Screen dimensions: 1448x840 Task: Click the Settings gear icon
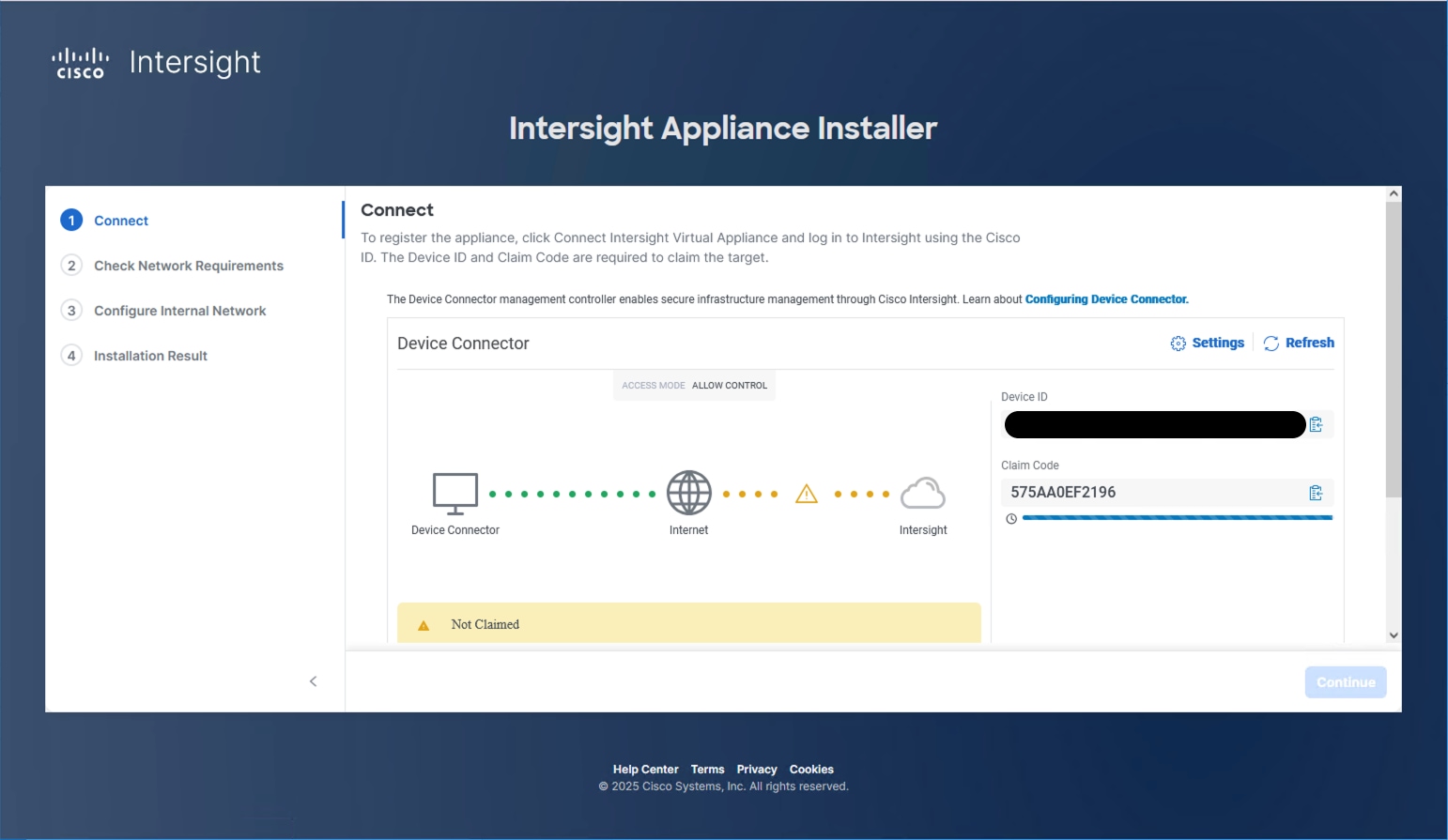pos(1178,344)
